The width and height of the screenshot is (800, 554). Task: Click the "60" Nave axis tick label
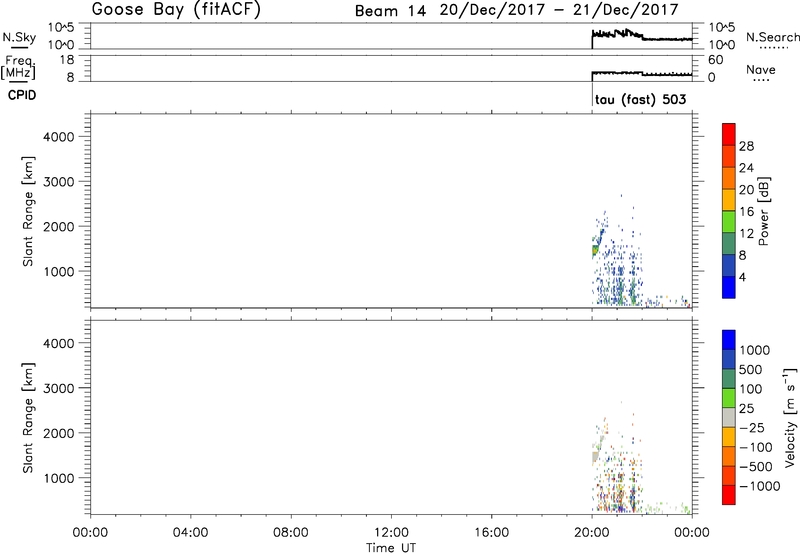[715, 60]
